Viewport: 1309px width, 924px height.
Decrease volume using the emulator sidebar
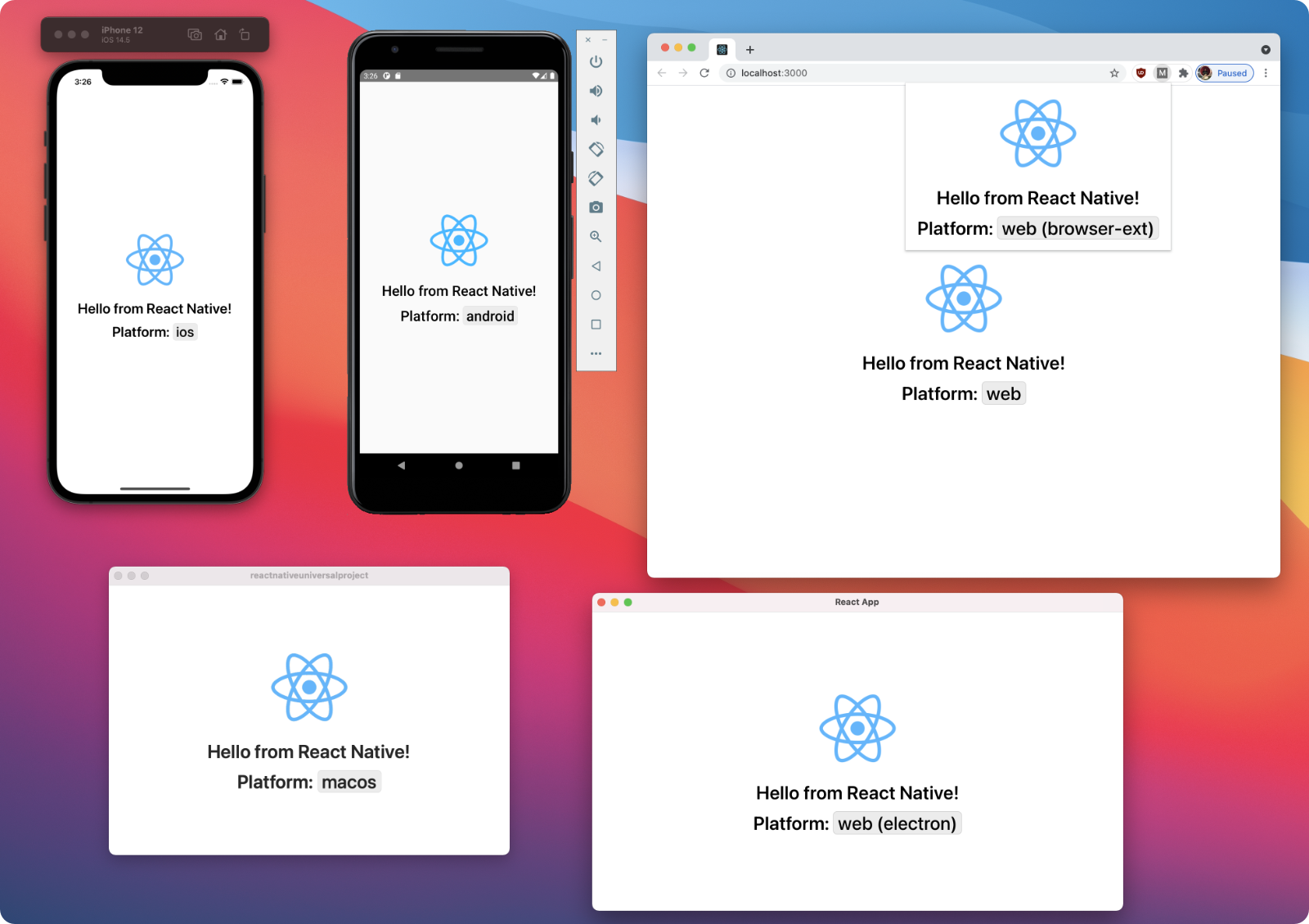point(596,119)
